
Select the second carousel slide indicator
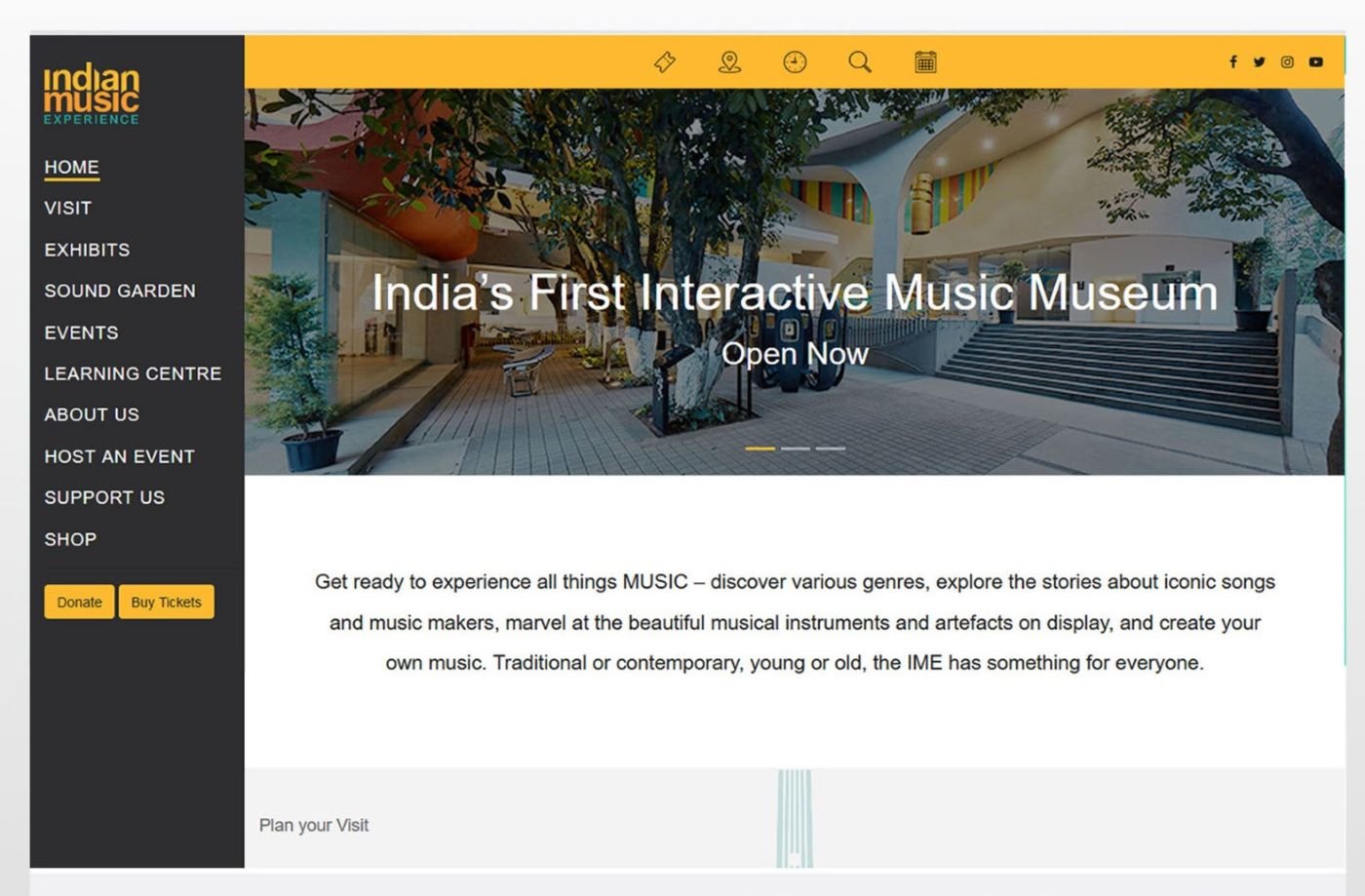pos(796,448)
